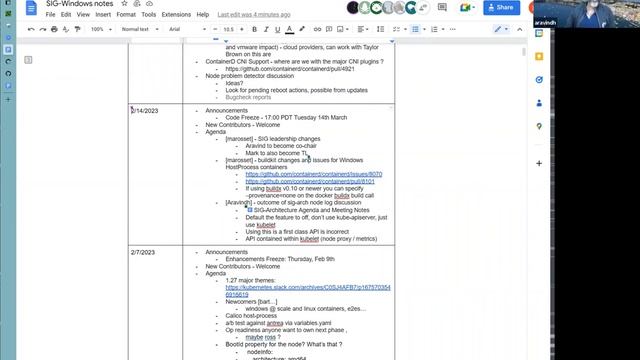The width and height of the screenshot is (640, 360).
Task: Open containerd issues 8070 link
Action: pyautogui.click(x=314, y=174)
